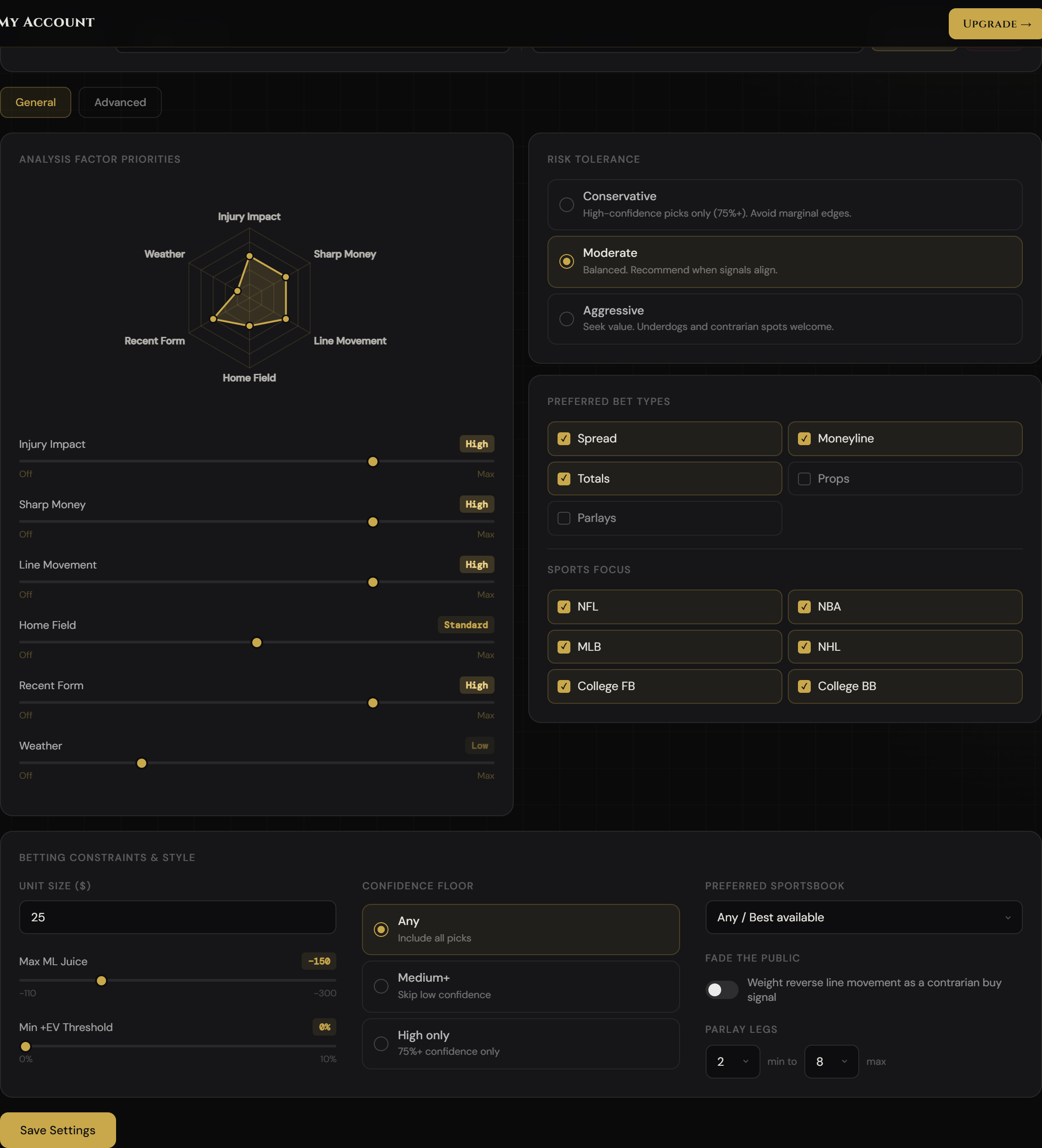Click the My Account header title
This screenshot has width=1042, height=1148.
coord(47,23)
